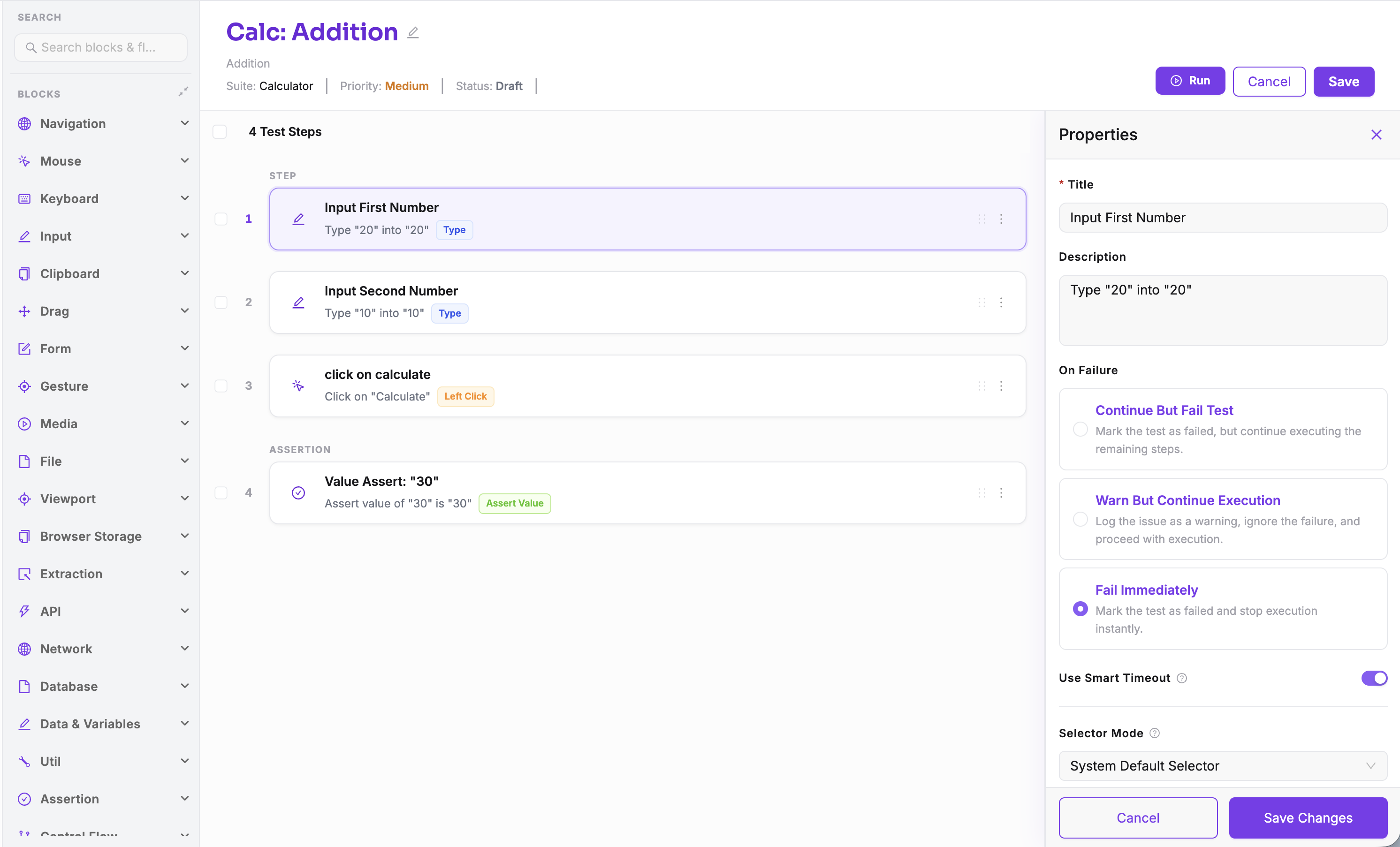1400x847 pixels.
Task: Click the Description text area
Action: [x=1223, y=311]
